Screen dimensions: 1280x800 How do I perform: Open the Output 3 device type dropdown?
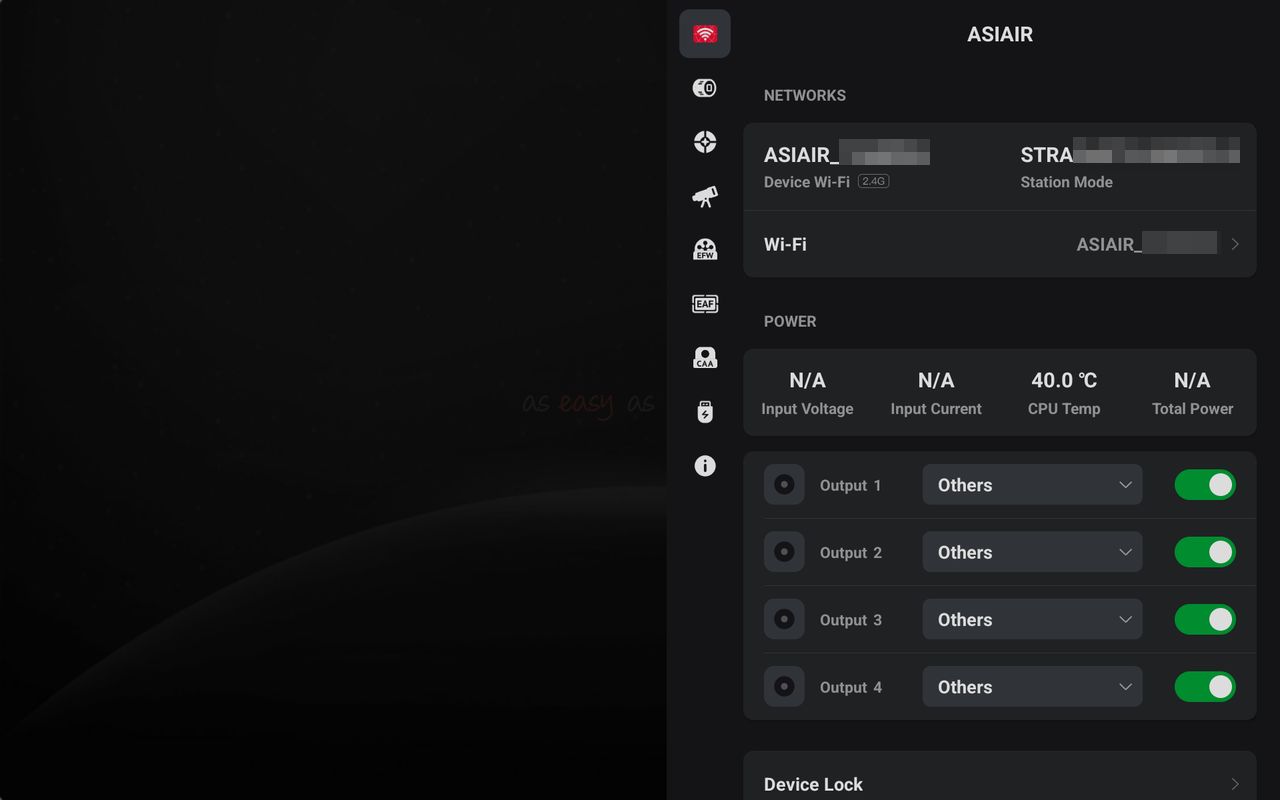[1032, 620]
